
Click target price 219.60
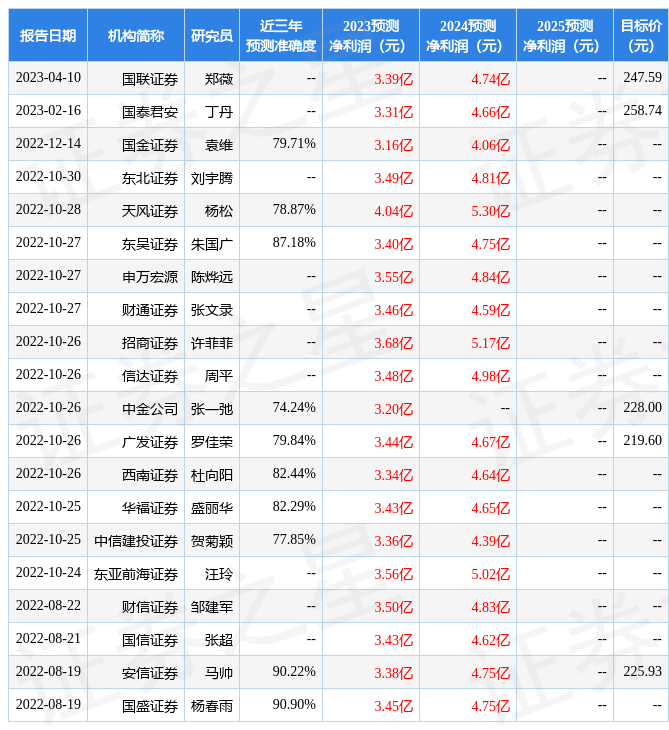tap(642, 441)
